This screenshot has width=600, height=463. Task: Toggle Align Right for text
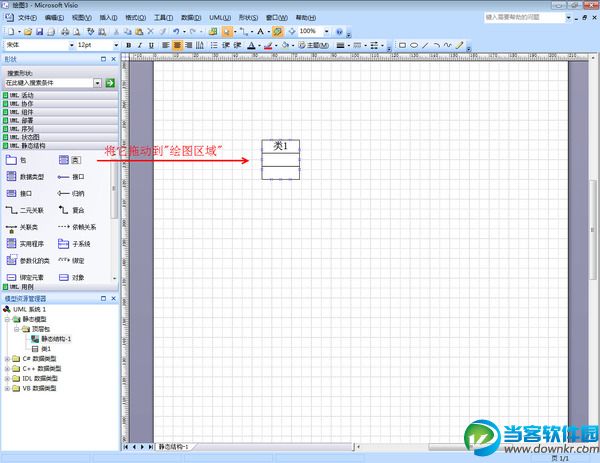pyautogui.click(x=189, y=45)
